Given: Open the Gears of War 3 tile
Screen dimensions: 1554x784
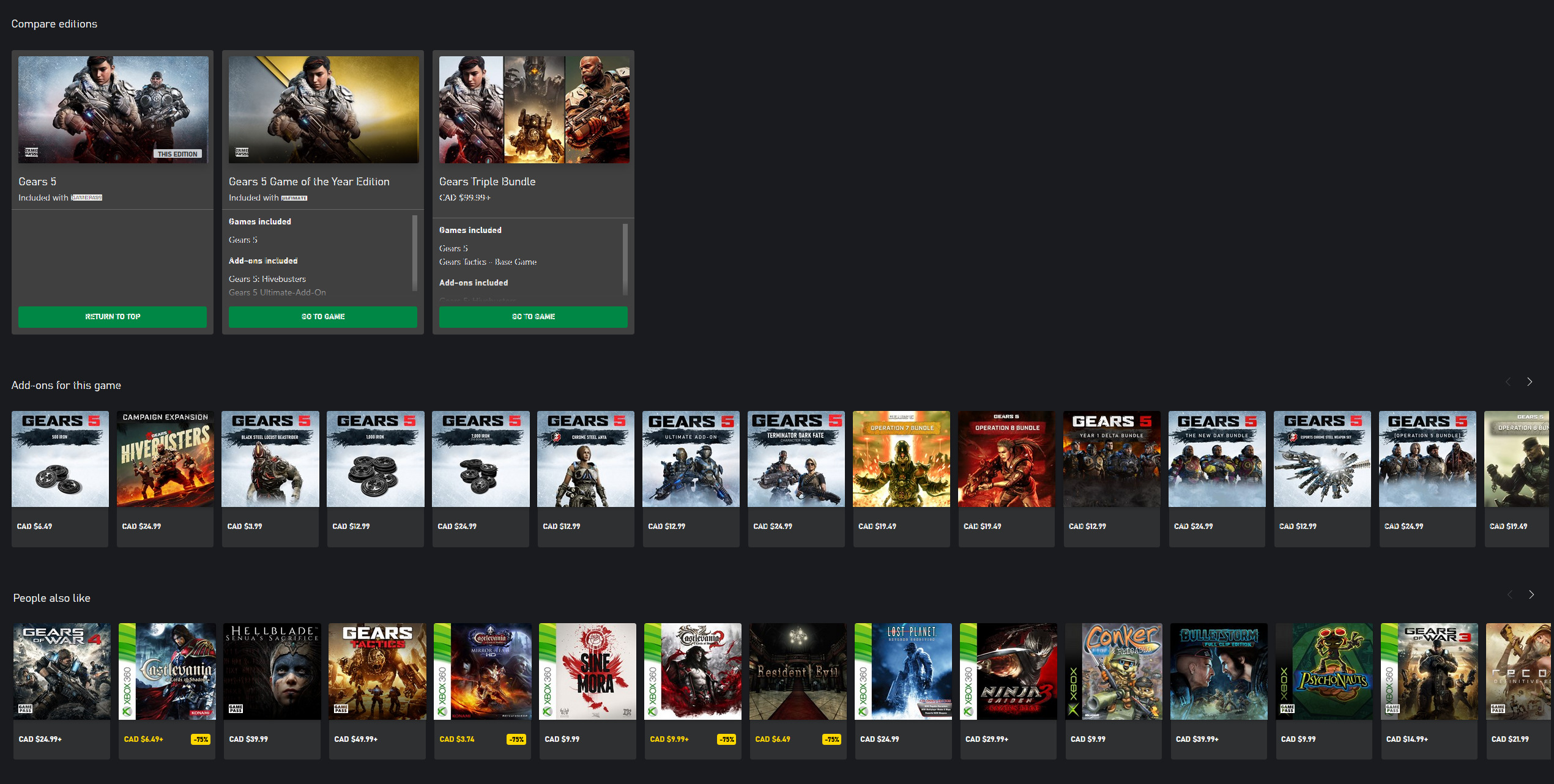Looking at the screenshot, I should point(1430,691).
